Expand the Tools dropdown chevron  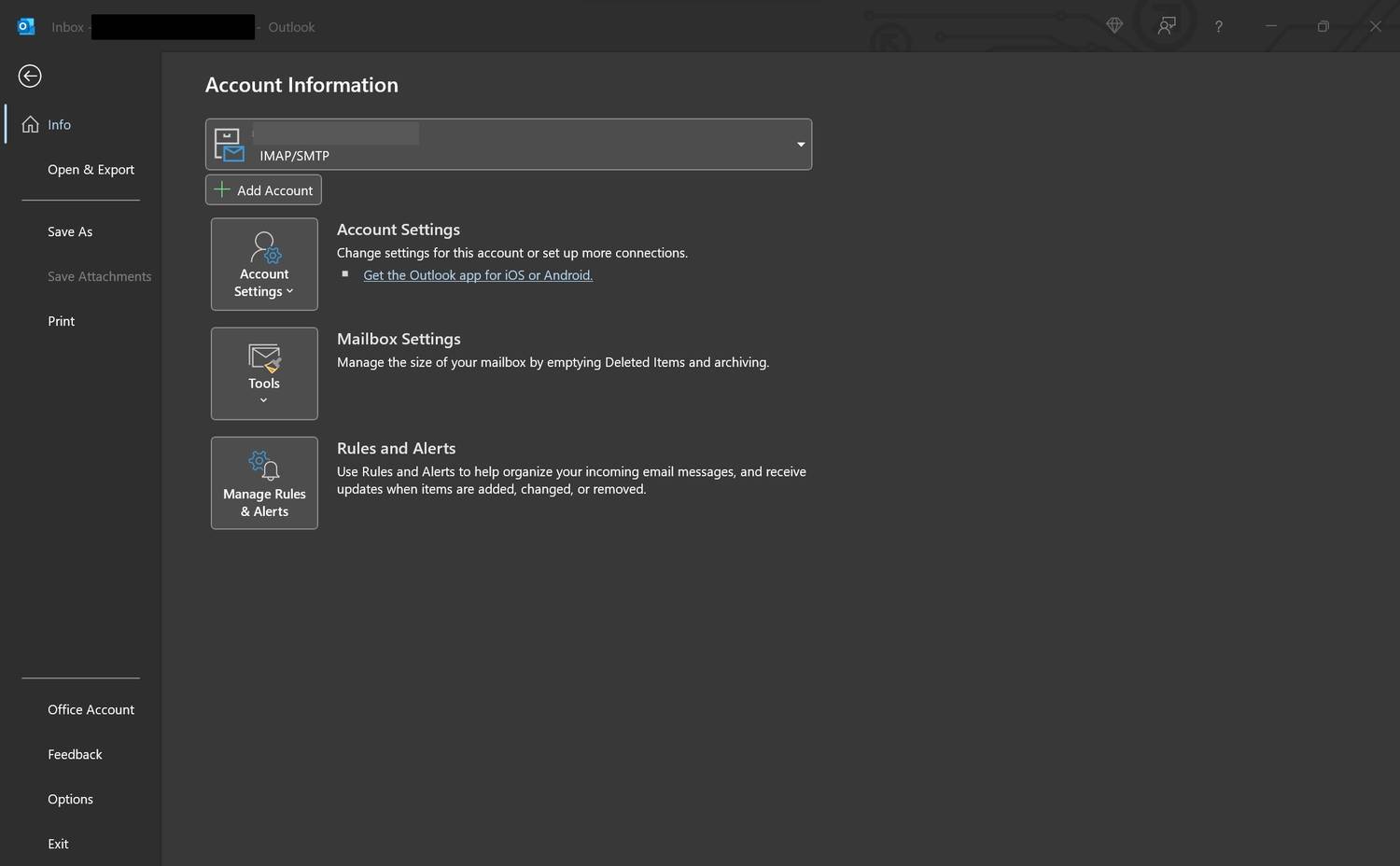click(264, 400)
